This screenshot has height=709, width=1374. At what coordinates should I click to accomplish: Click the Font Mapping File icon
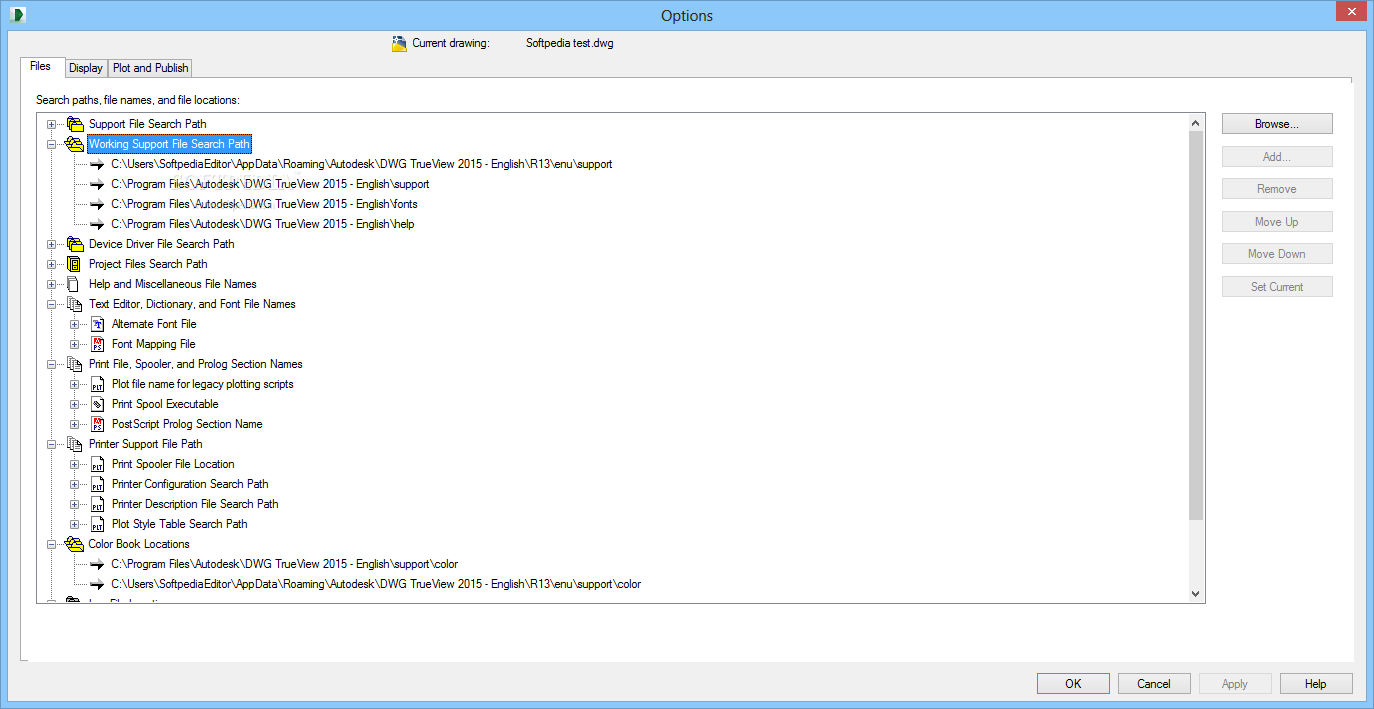pyautogui.click(x=97, y=344)
